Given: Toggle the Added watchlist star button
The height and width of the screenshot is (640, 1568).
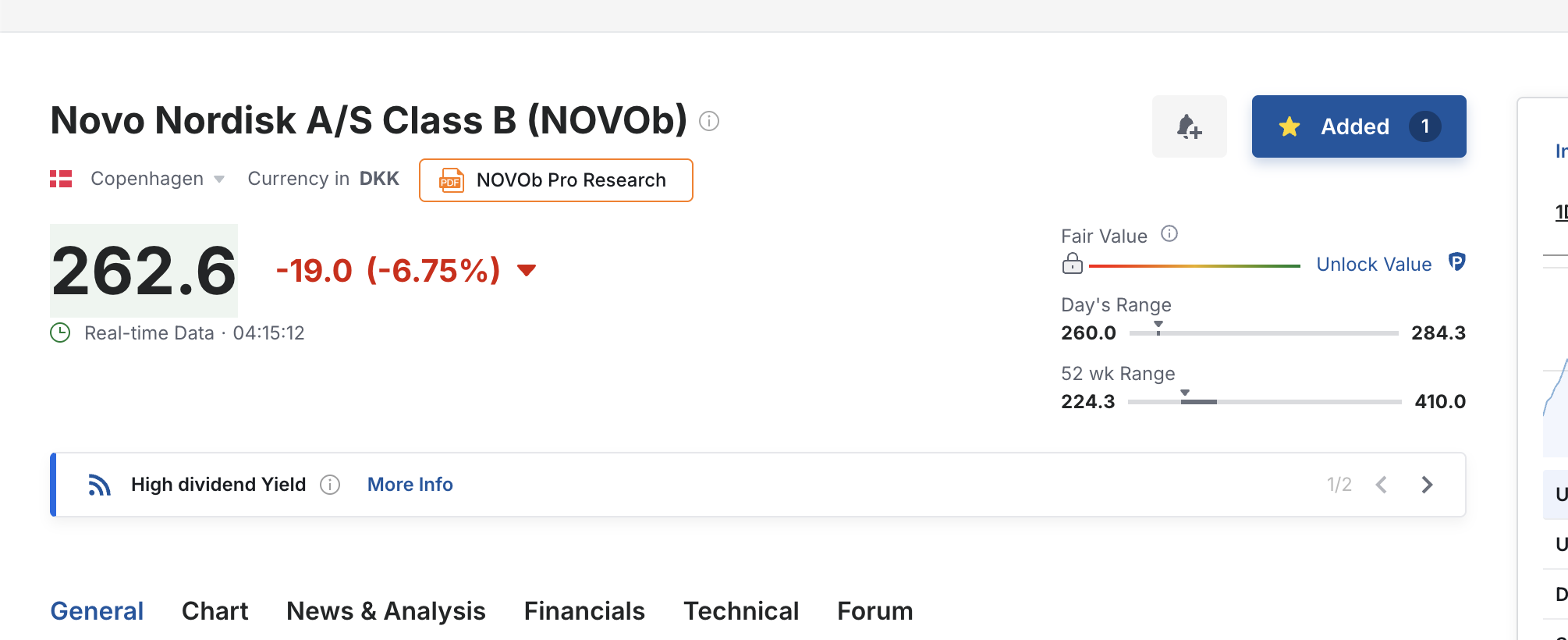Looking at the screenshot, I should 1359,126.
